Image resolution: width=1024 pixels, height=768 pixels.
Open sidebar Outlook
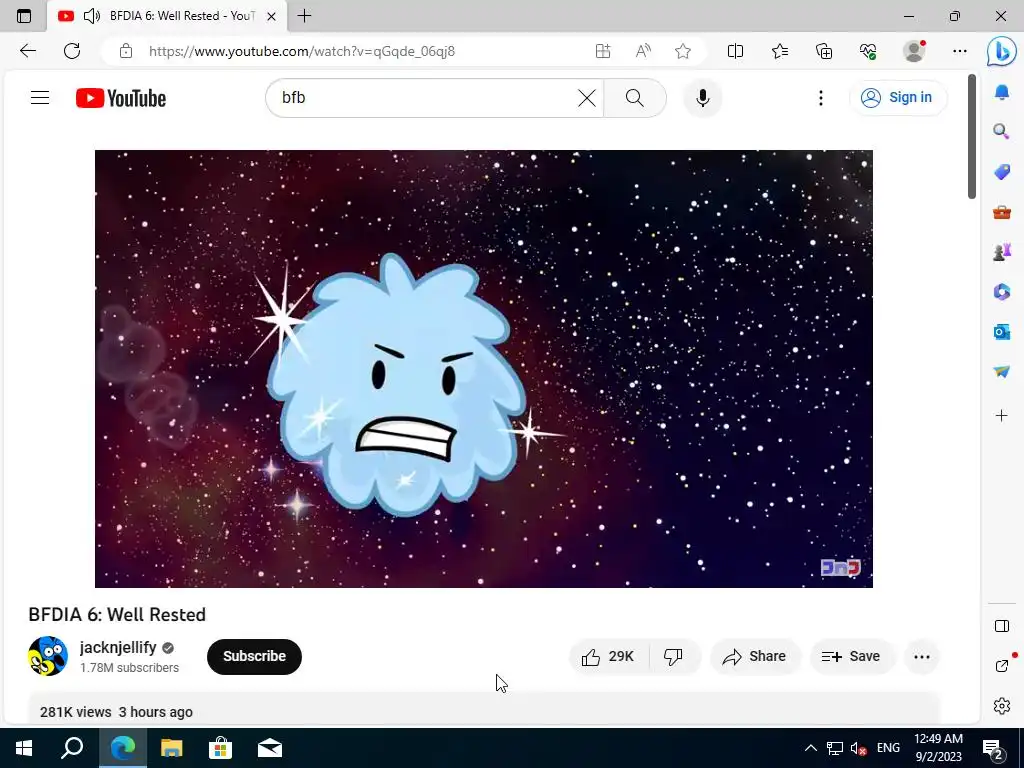1002,332
